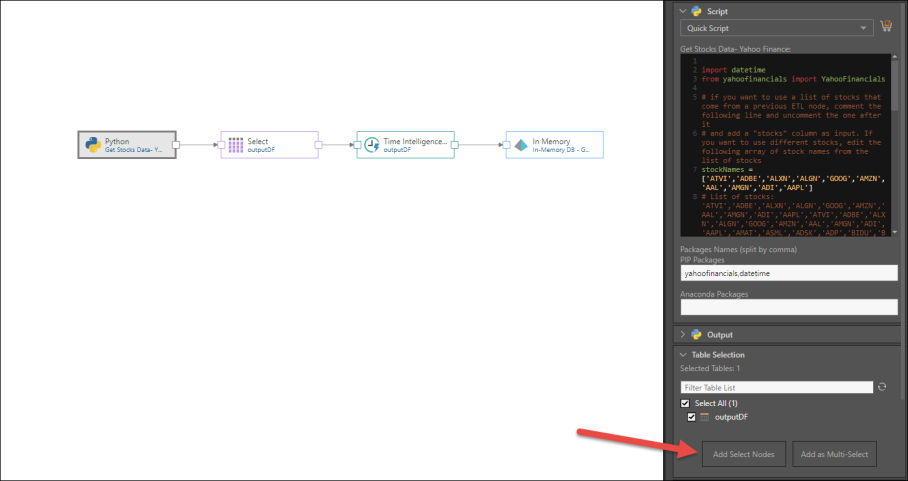
Task: Refresh the table list
Action: [x=882, y=387]
